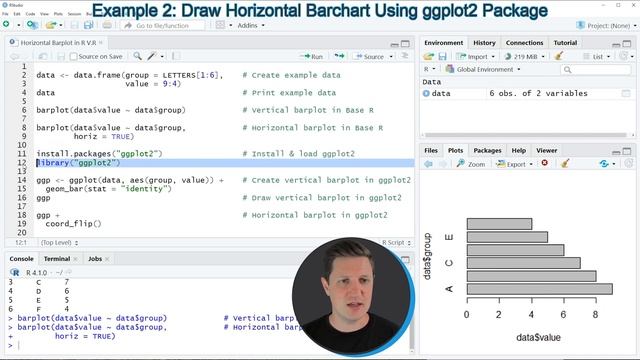
Task: Switch to the Jobs tab
Action: click(95, 259)
